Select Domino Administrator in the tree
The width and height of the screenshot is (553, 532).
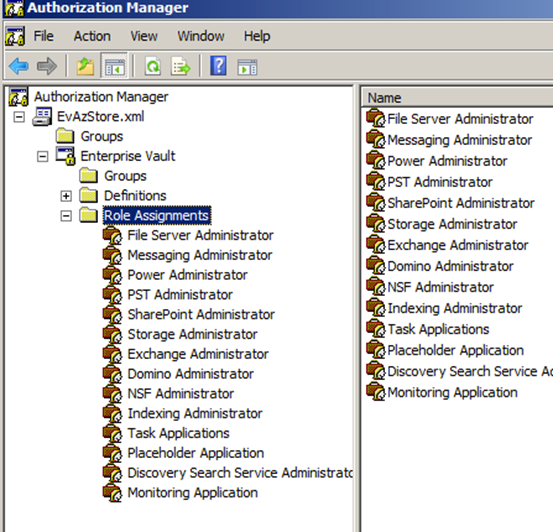[190, 374]
